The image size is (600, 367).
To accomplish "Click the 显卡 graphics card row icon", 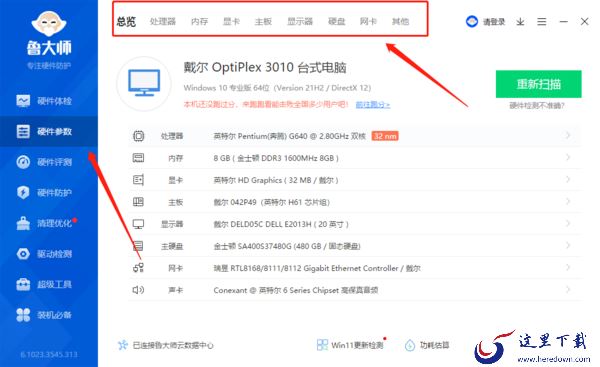I will (139, 180).
